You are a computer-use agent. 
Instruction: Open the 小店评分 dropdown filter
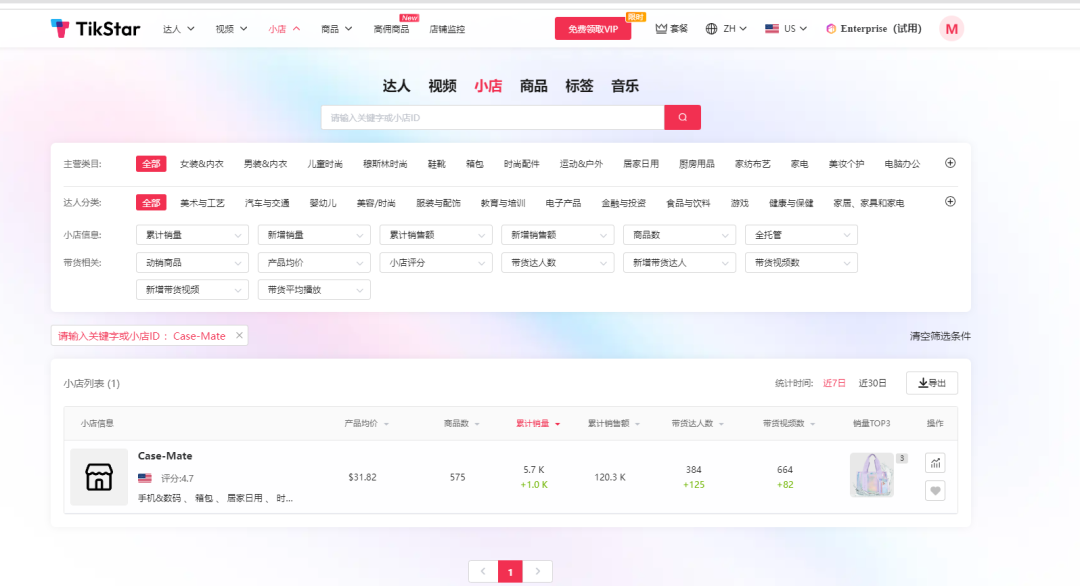coord(435,263)
